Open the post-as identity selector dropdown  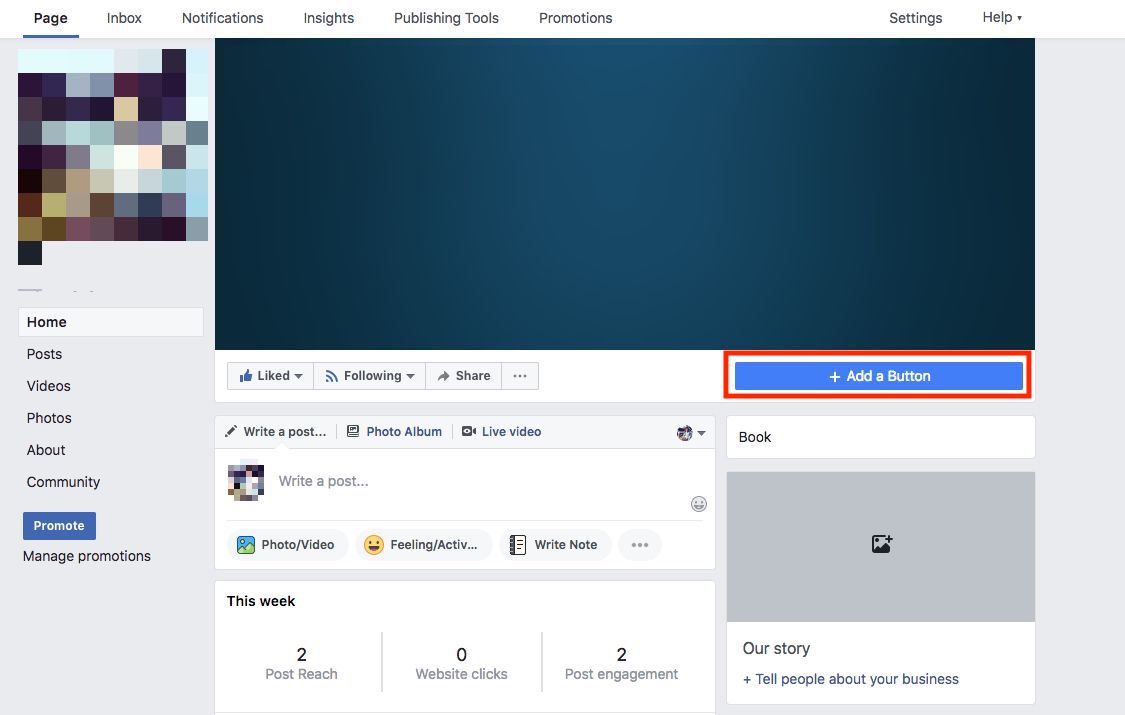691,432
